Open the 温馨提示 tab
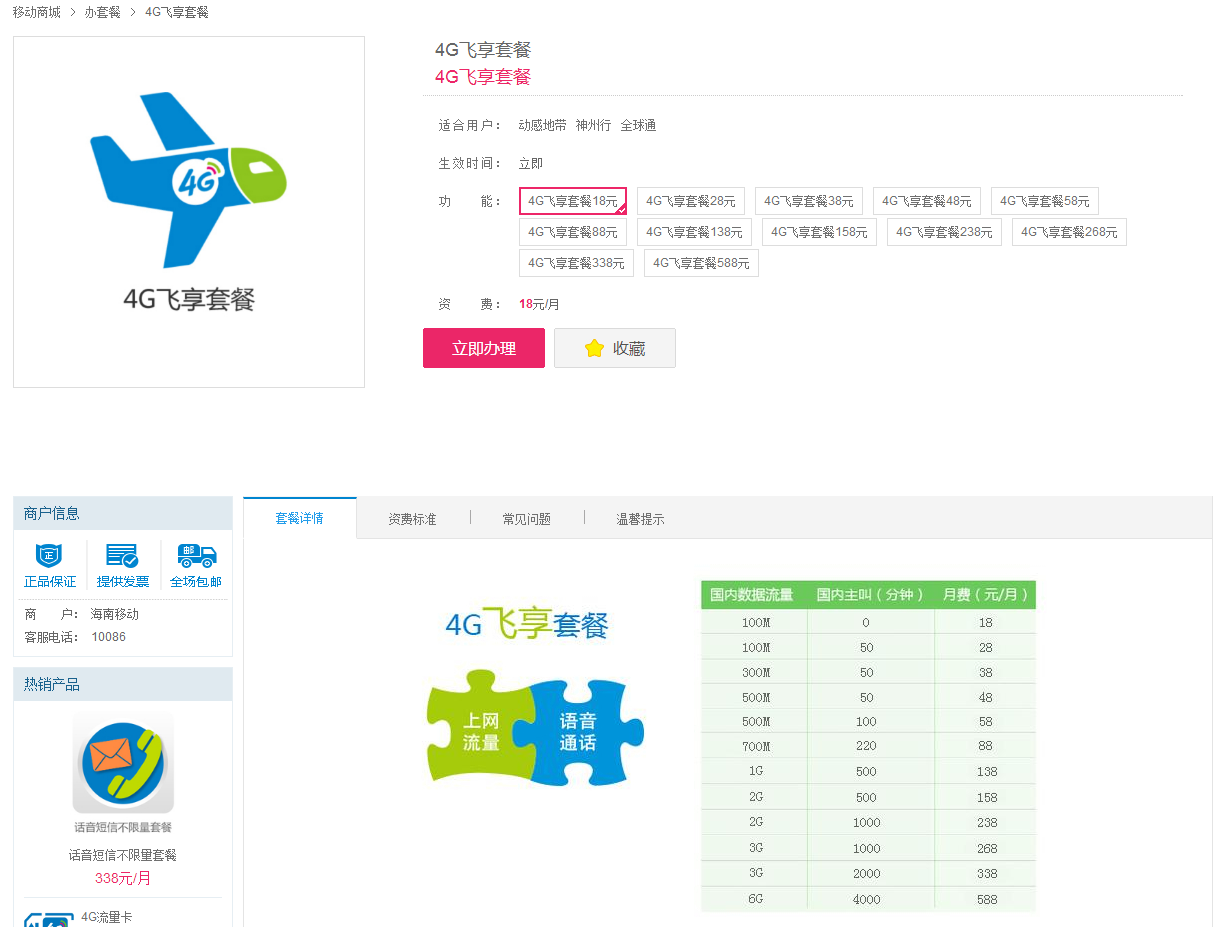 click(640, 519)
